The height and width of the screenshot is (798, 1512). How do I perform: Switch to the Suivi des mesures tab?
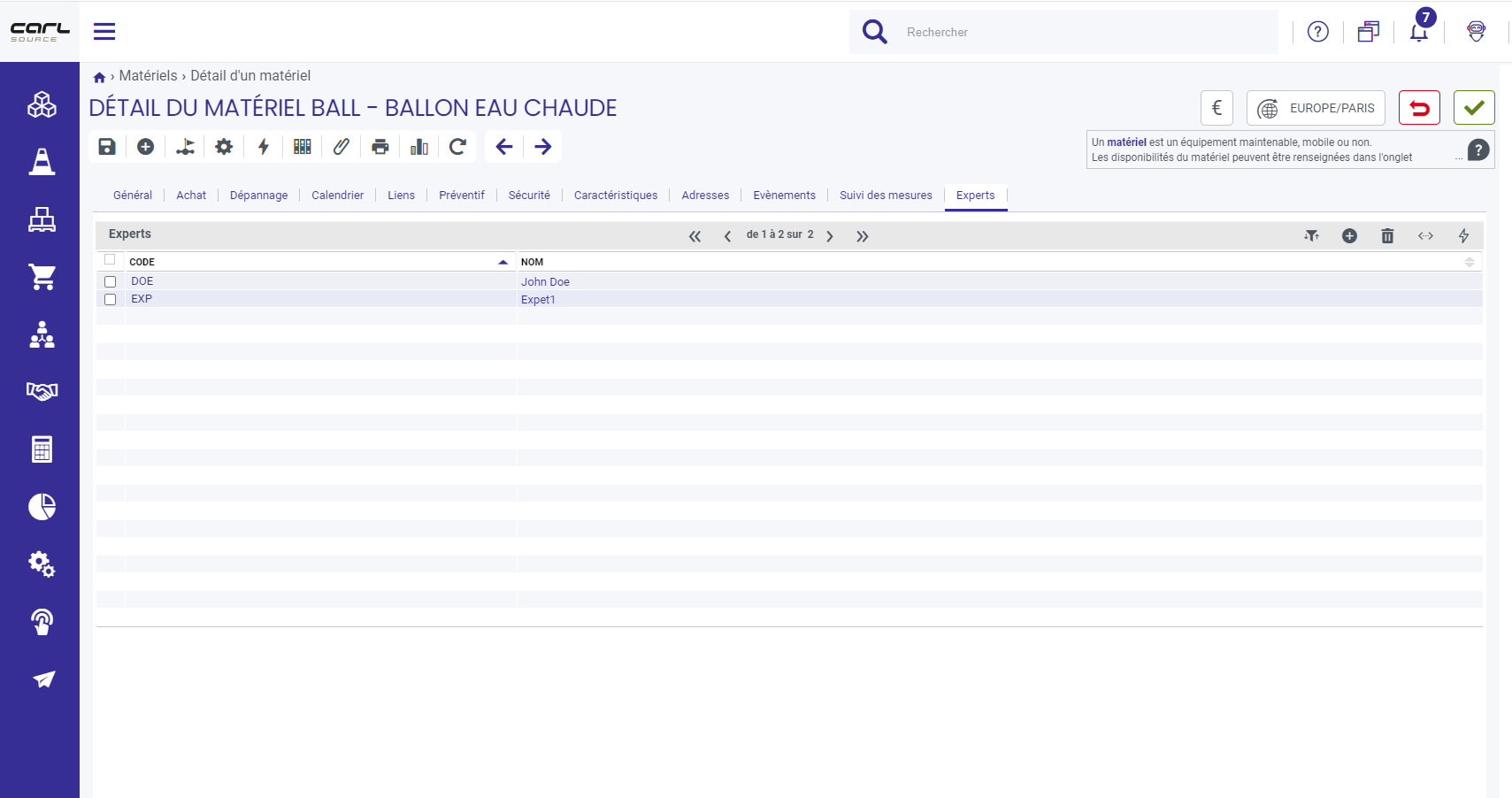pyautogui.click(x=886, y=196)
